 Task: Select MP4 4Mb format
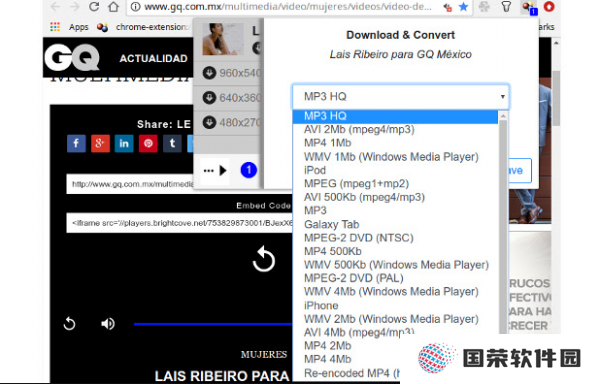click(328, 359)
